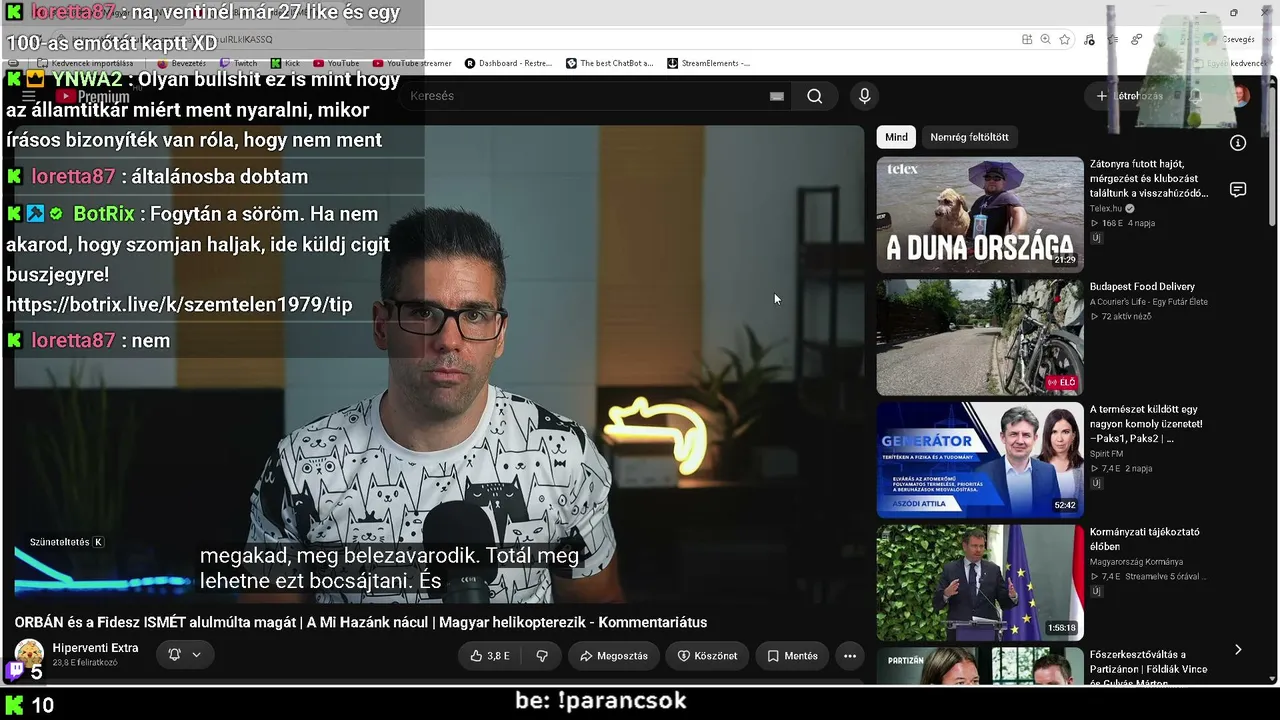The image size is (1280, 720).
Task: Open video titled Zátonyra futott hajót
Action: point(1149,178)
